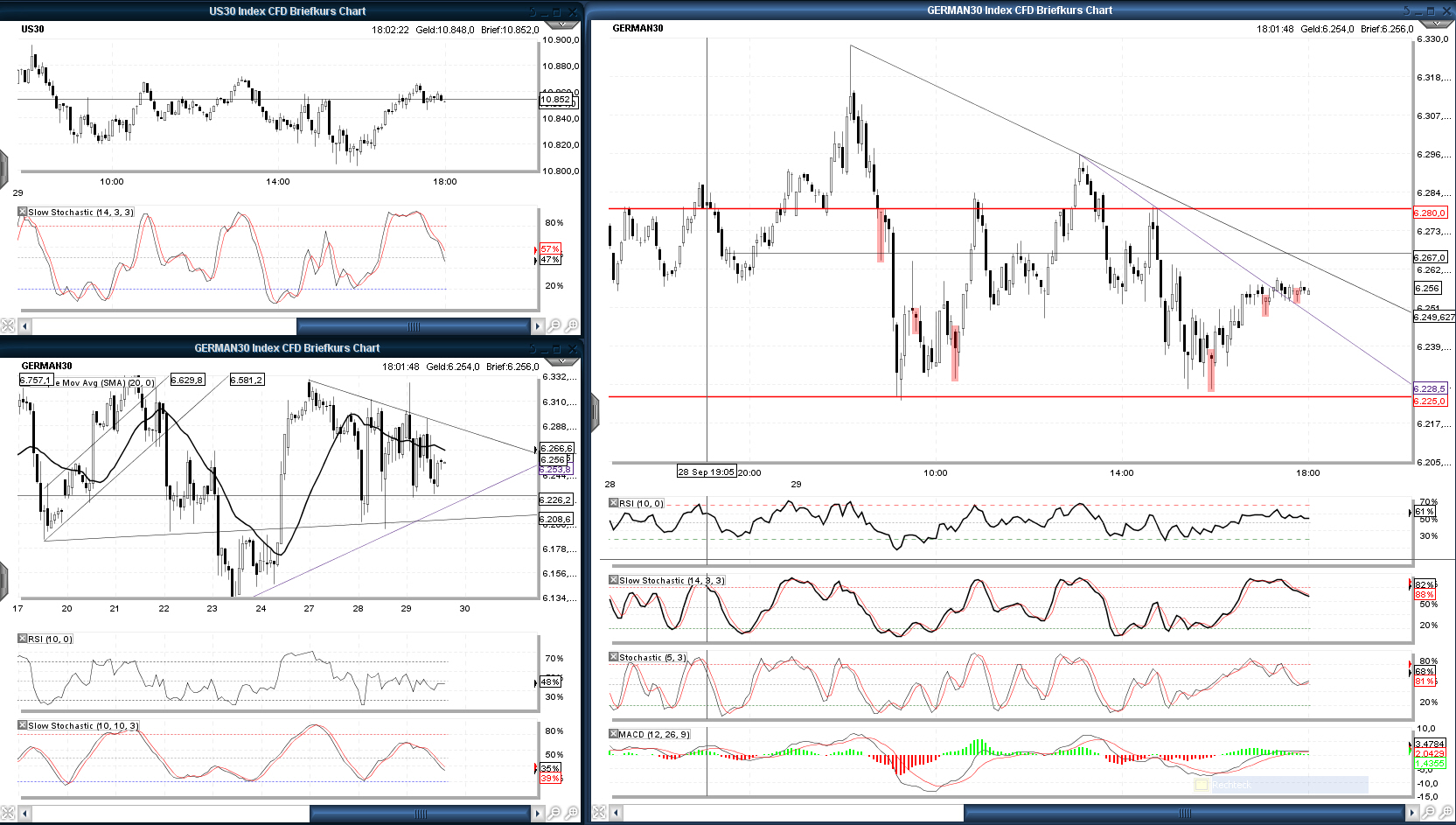Viewport: 1456px width, 825px height.
Task: Zoom out the large GERMAN30 intraday chart
Action: pos(1430,813)
